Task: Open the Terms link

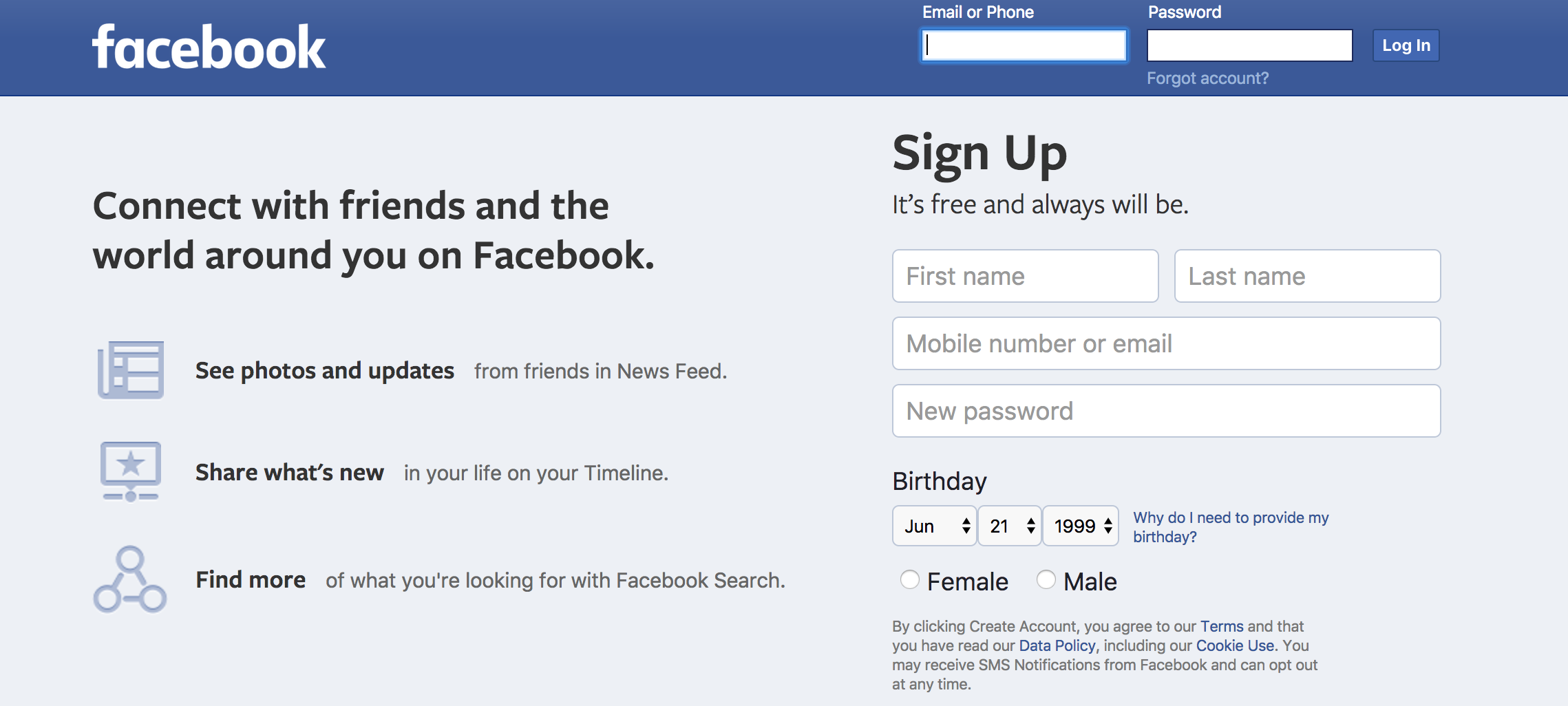Action: [x=1222, y=626]
